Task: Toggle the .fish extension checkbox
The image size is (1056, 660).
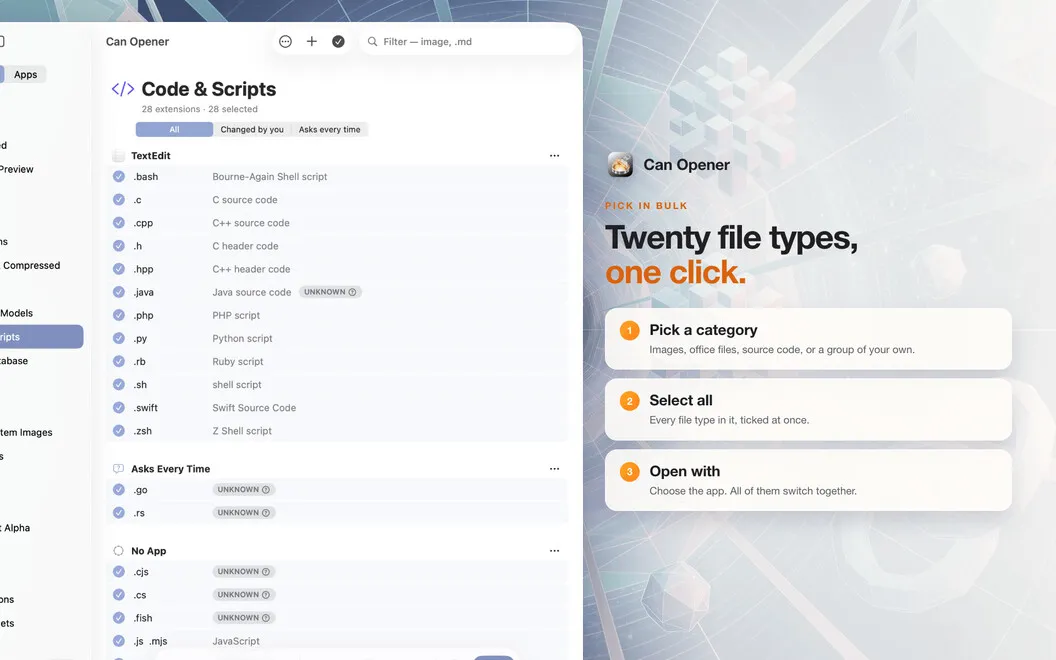Action: coord(119,618)
